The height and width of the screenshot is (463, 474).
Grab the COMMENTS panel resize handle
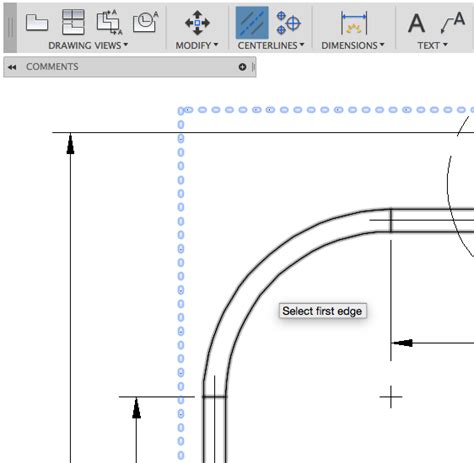pos(254,67)
